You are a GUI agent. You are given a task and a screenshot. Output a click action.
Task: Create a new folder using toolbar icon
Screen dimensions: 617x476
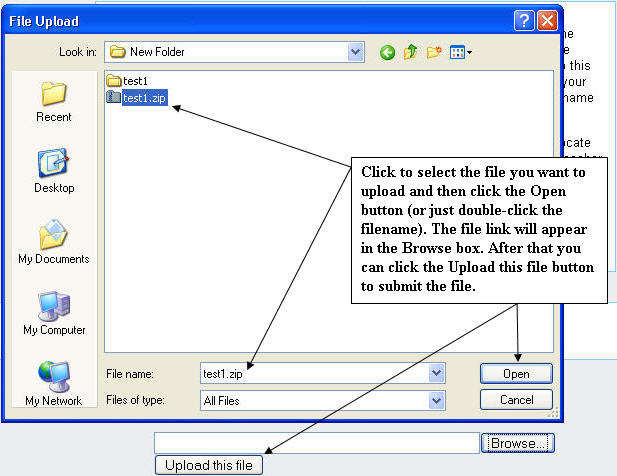click(x=434, y=52)
